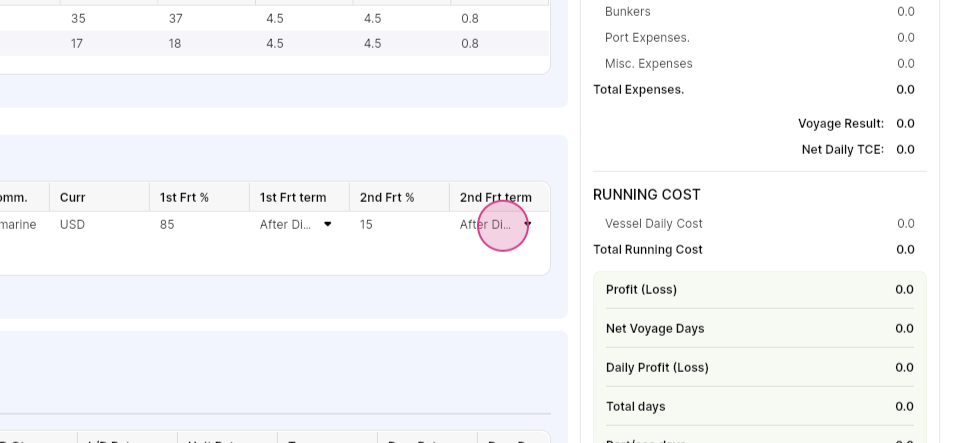960x443 pixels.
Task: Click the RUNNING COST heading
Action: pos(647,195)
